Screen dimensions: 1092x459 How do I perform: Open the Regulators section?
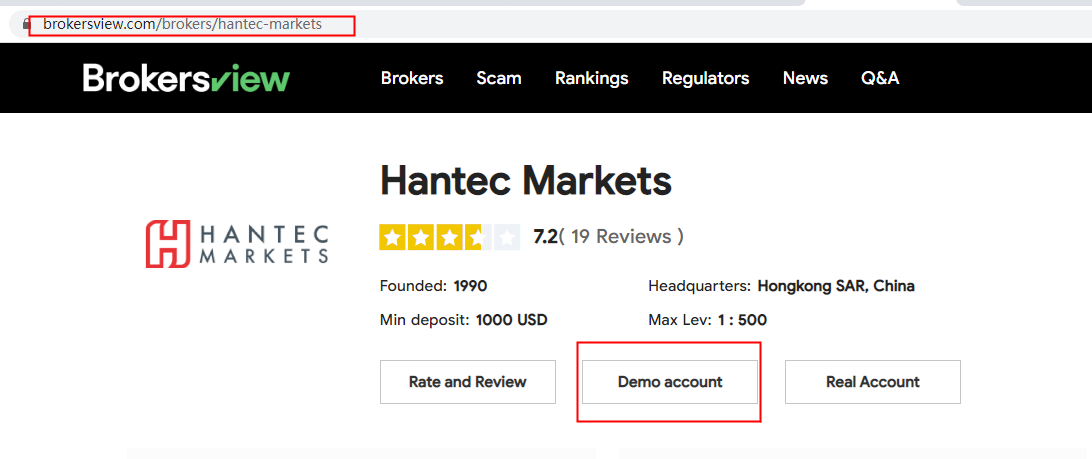(x=705, y=78)
